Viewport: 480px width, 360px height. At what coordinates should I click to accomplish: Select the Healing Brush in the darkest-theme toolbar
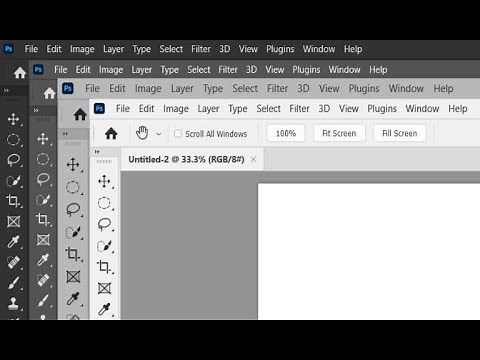[x=13, y=262]
